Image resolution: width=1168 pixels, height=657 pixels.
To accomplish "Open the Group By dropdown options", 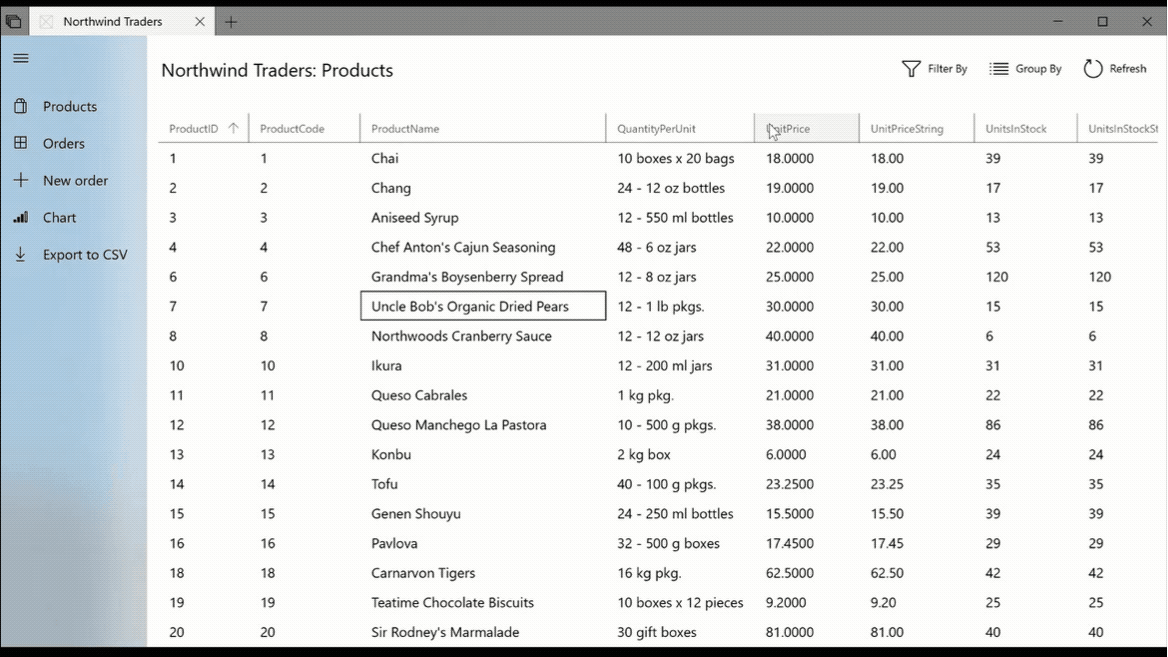I will coord(1026,68).
